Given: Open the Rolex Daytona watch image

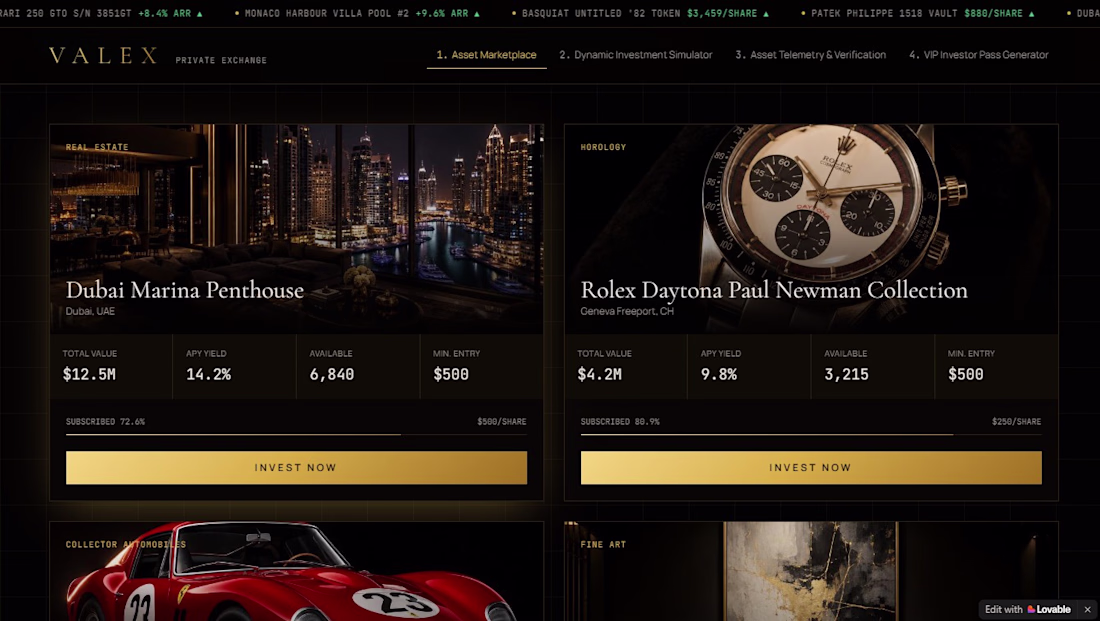Looking at the screenshot, I should (811, 229).
